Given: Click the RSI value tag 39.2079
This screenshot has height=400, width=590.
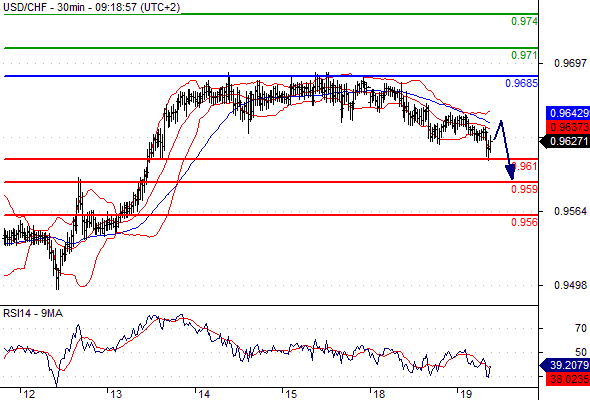Looking at the screenshot, I should pos(565,365).
